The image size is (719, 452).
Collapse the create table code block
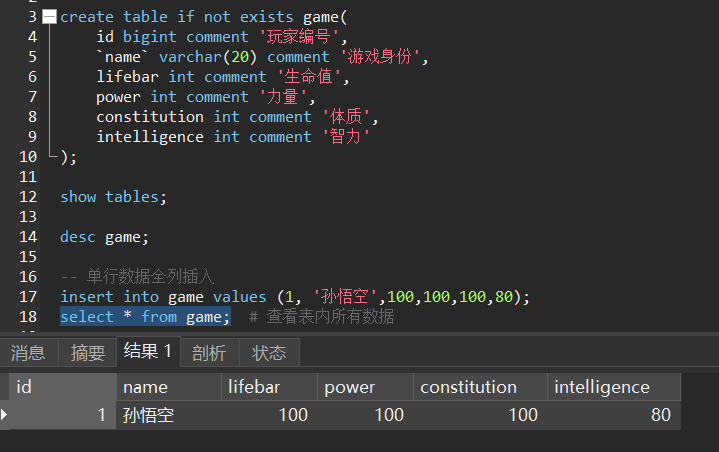(49, 17)
